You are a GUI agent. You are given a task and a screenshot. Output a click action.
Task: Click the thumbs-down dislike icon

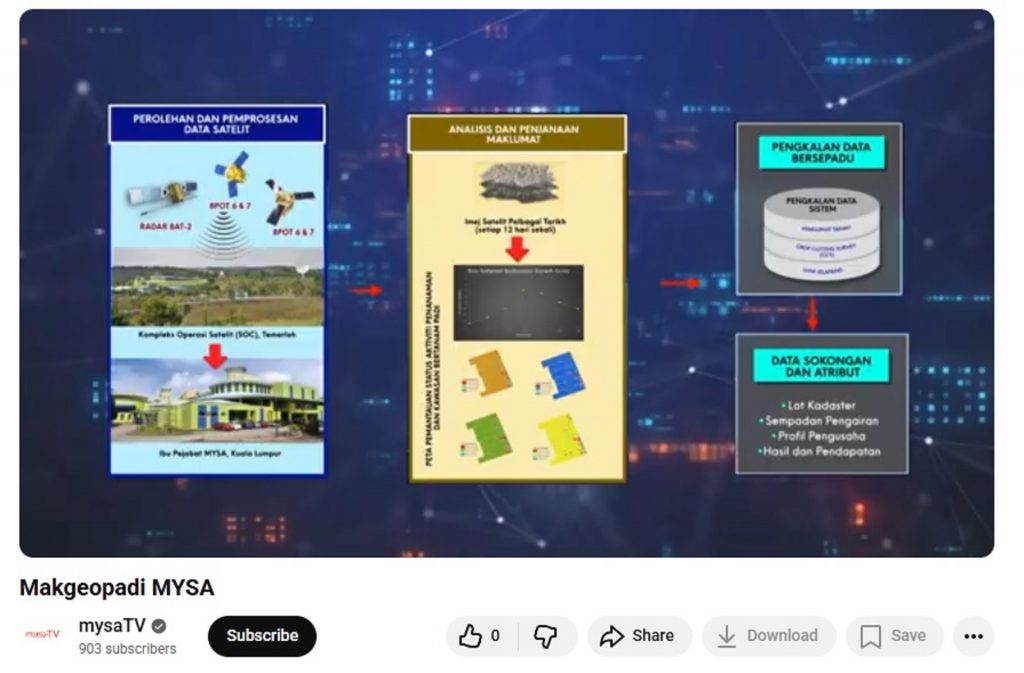point(546,636)
